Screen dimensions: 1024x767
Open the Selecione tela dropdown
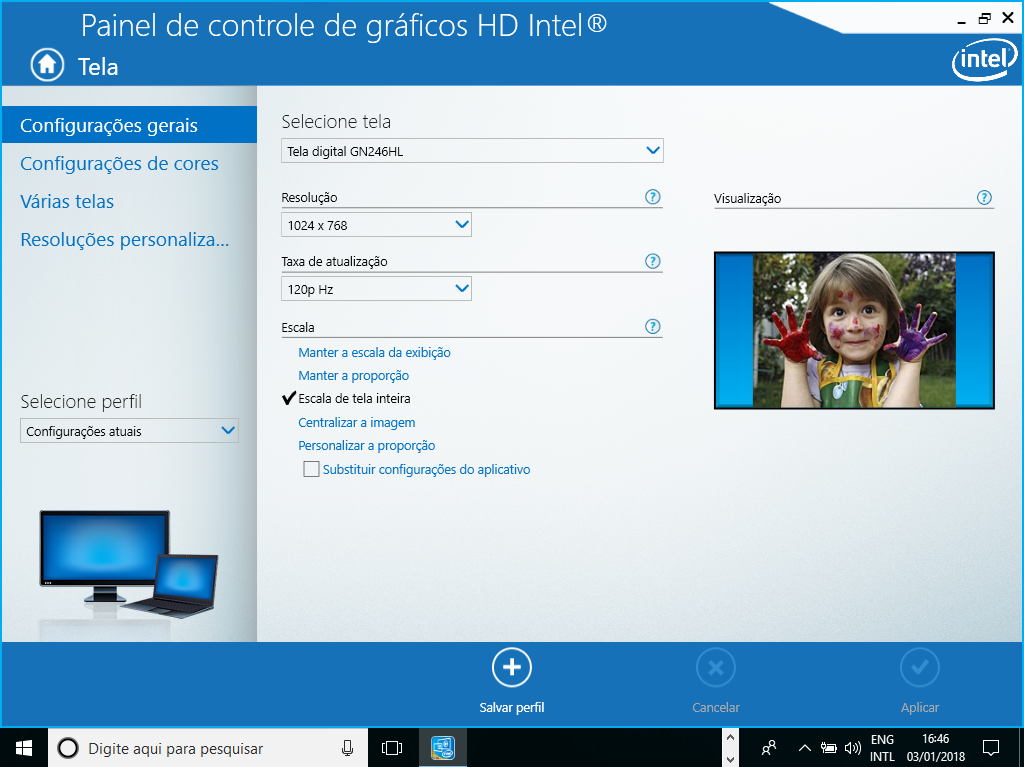point(472,151)
